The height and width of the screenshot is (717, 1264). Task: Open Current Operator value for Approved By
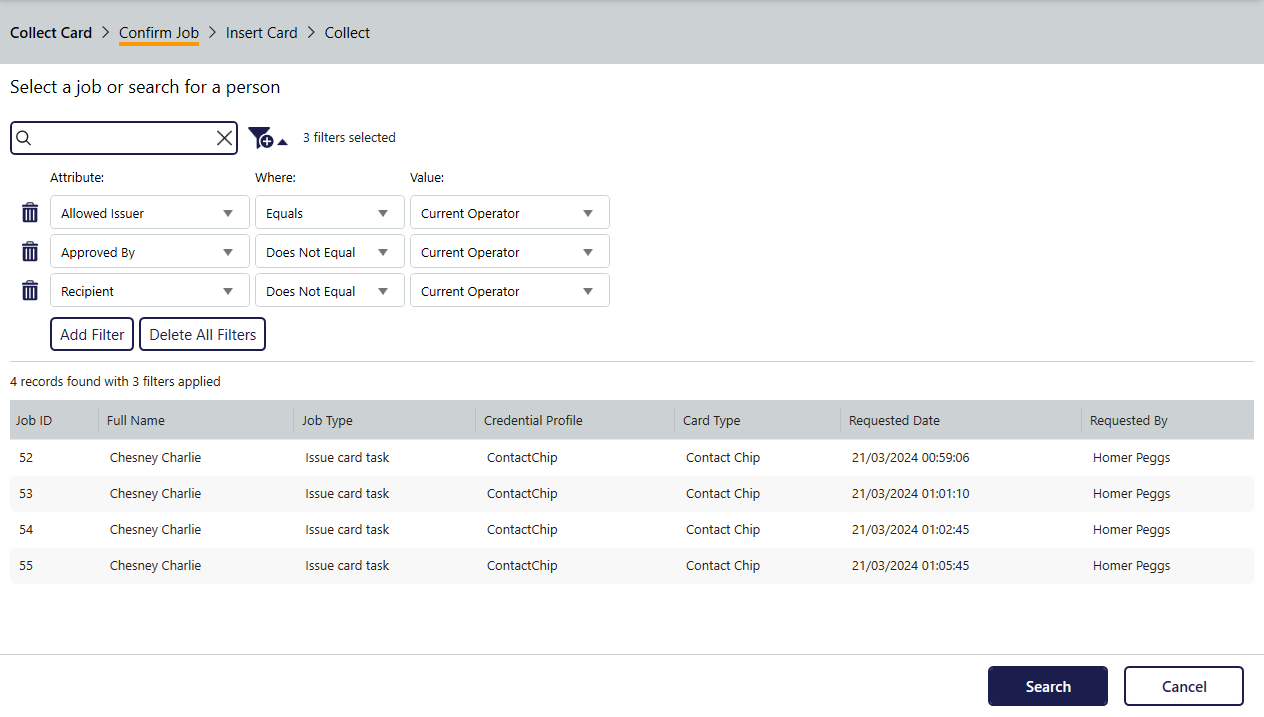[x=510, y=252]
